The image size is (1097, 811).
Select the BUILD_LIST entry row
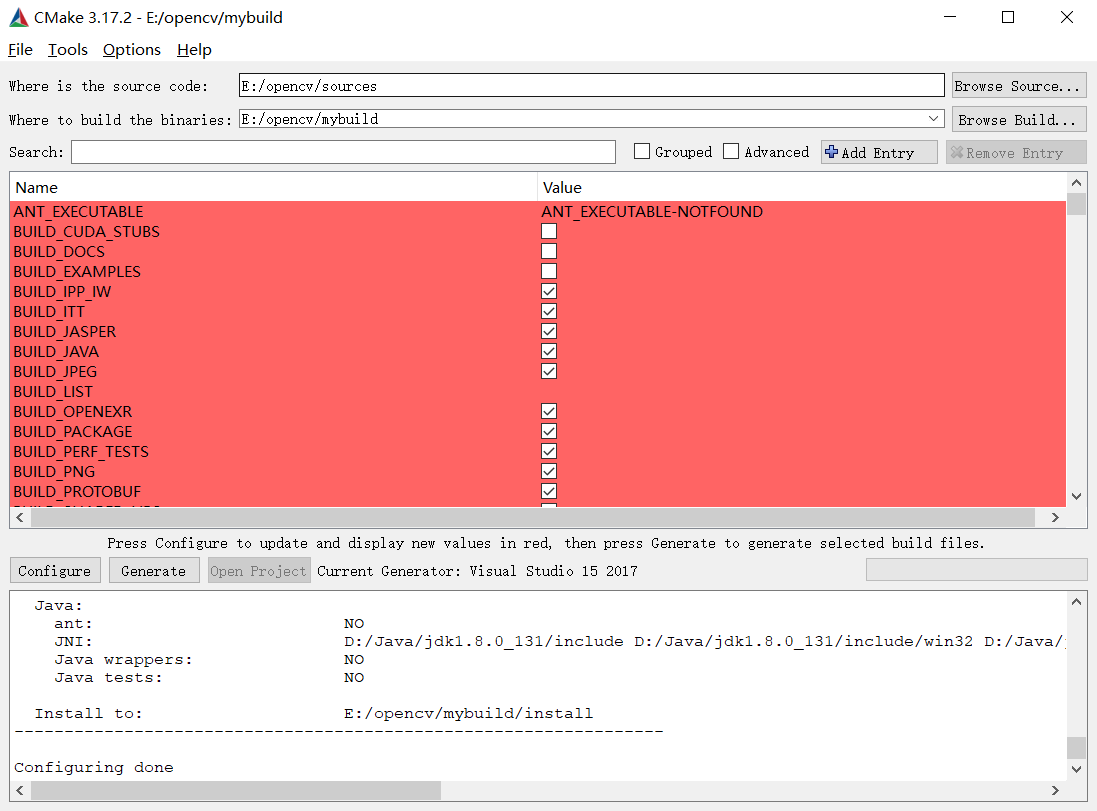click(537, 392)
